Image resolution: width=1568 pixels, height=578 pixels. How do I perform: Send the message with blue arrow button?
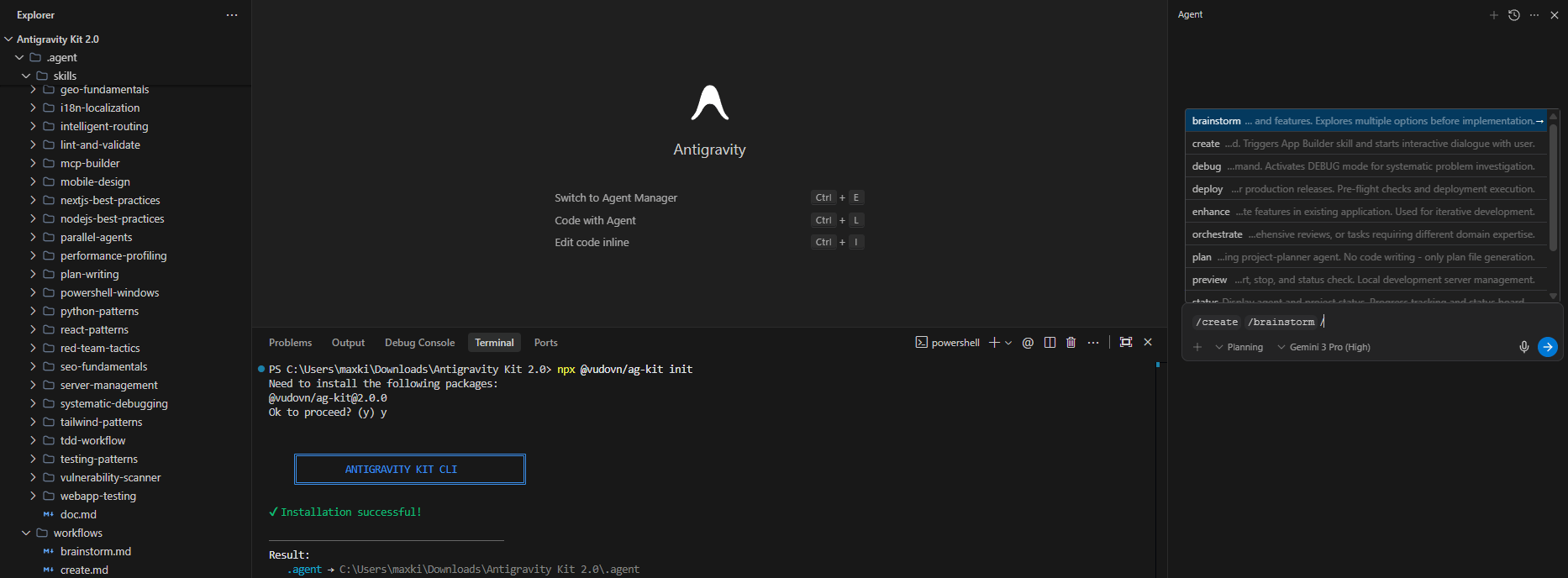click(1547, 347)
